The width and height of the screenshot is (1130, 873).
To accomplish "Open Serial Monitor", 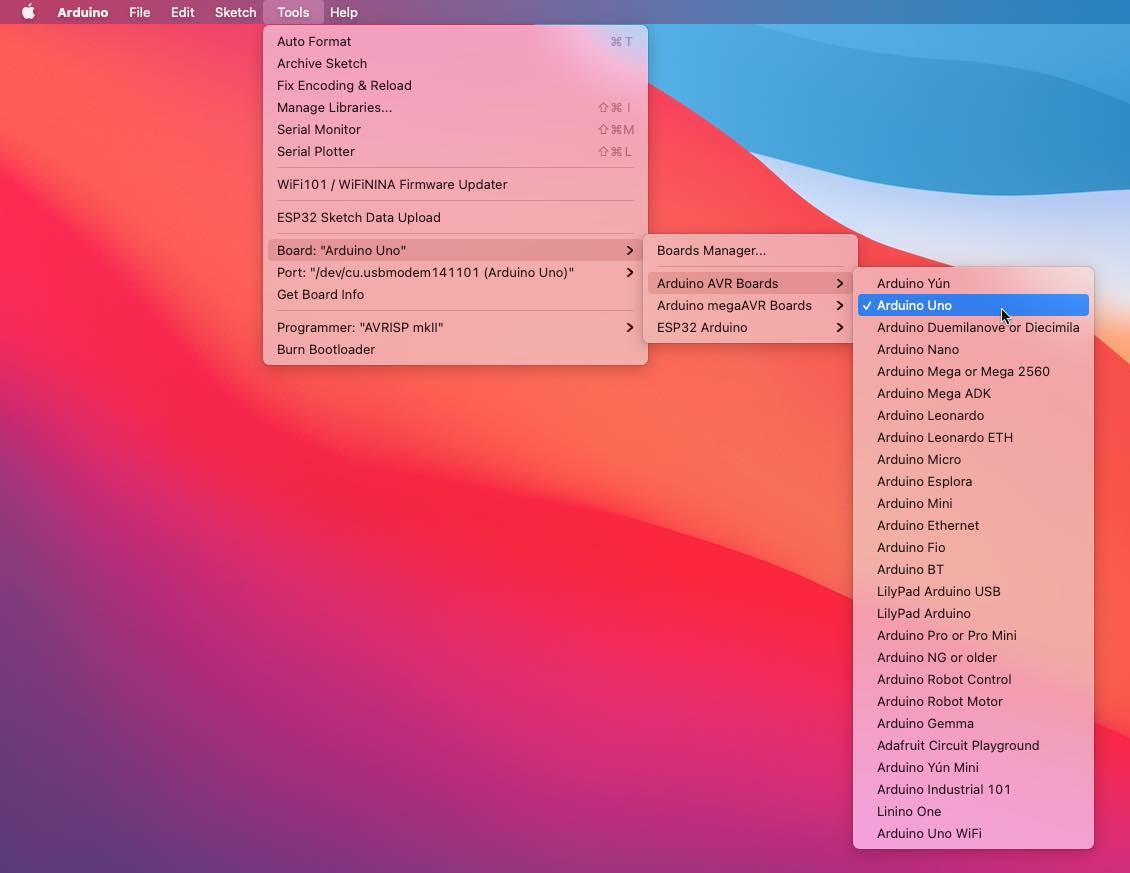I will click(319, 129).
